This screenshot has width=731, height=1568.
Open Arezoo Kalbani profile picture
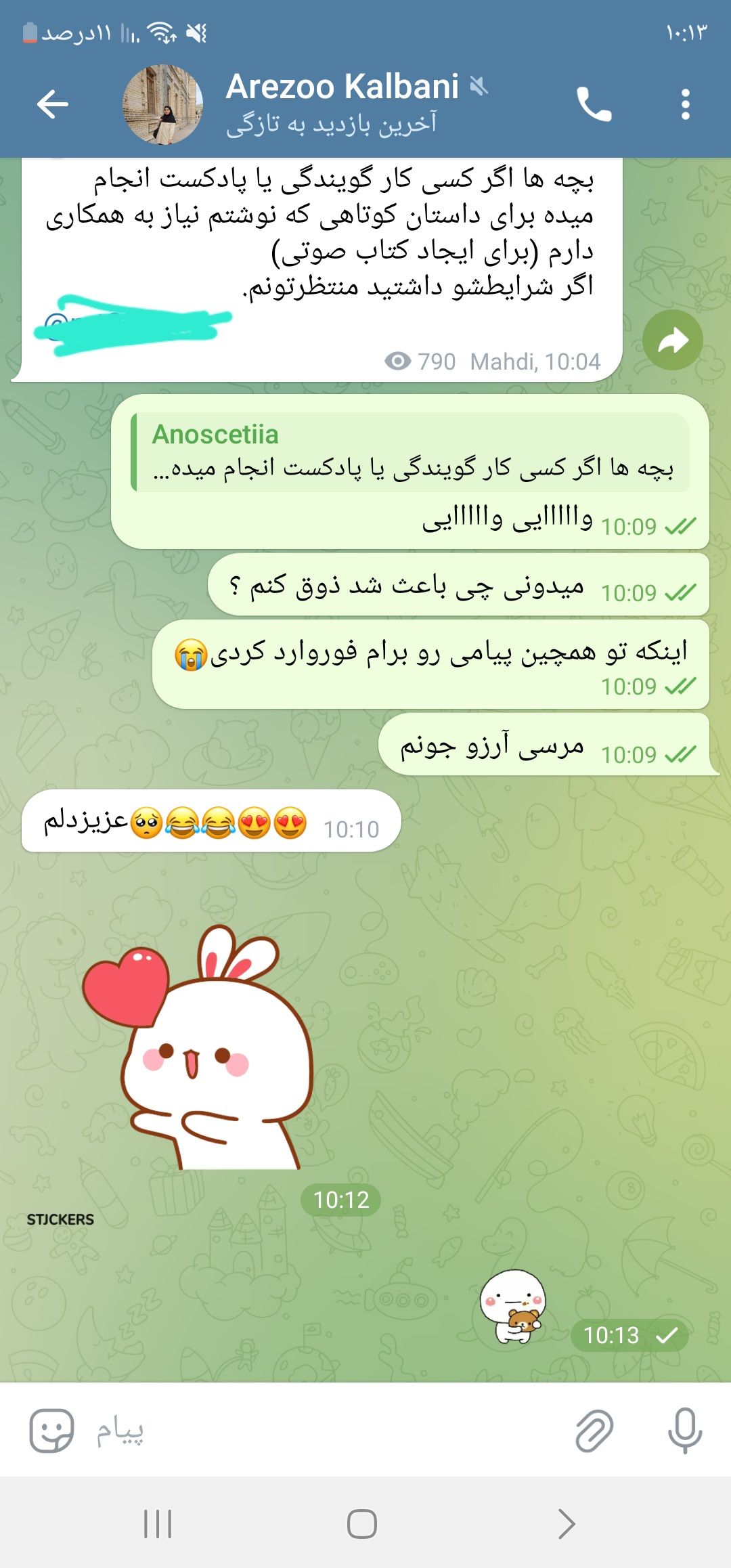click(x=162, y=104)
